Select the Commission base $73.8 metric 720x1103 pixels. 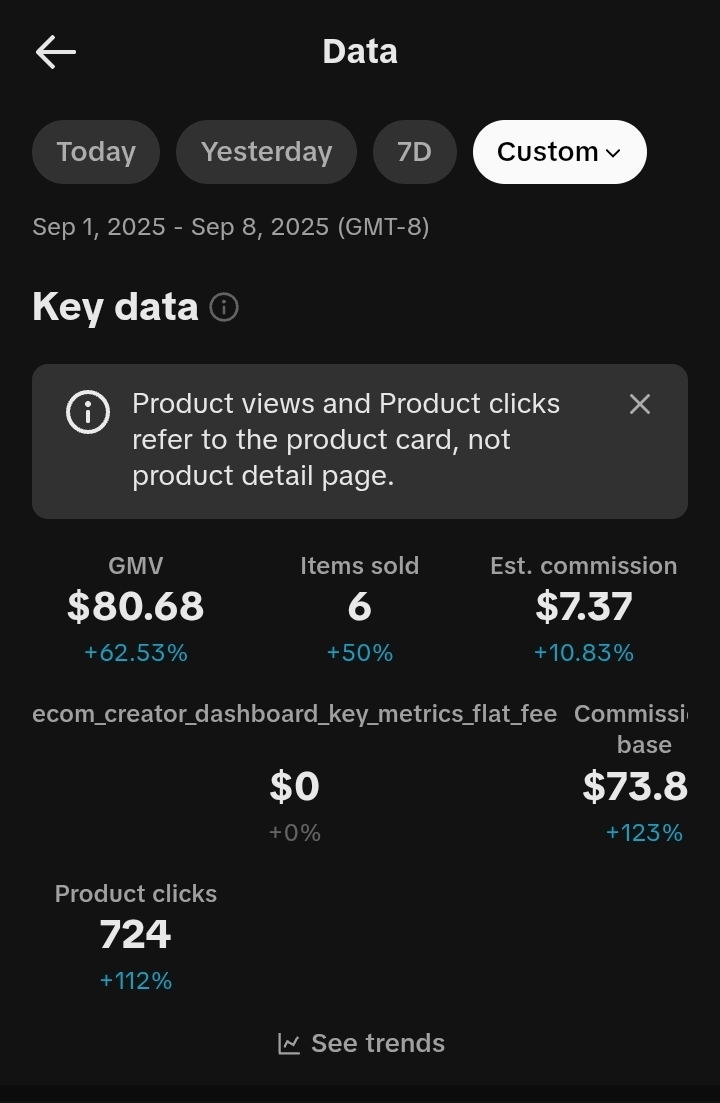(x=636, y=787)
